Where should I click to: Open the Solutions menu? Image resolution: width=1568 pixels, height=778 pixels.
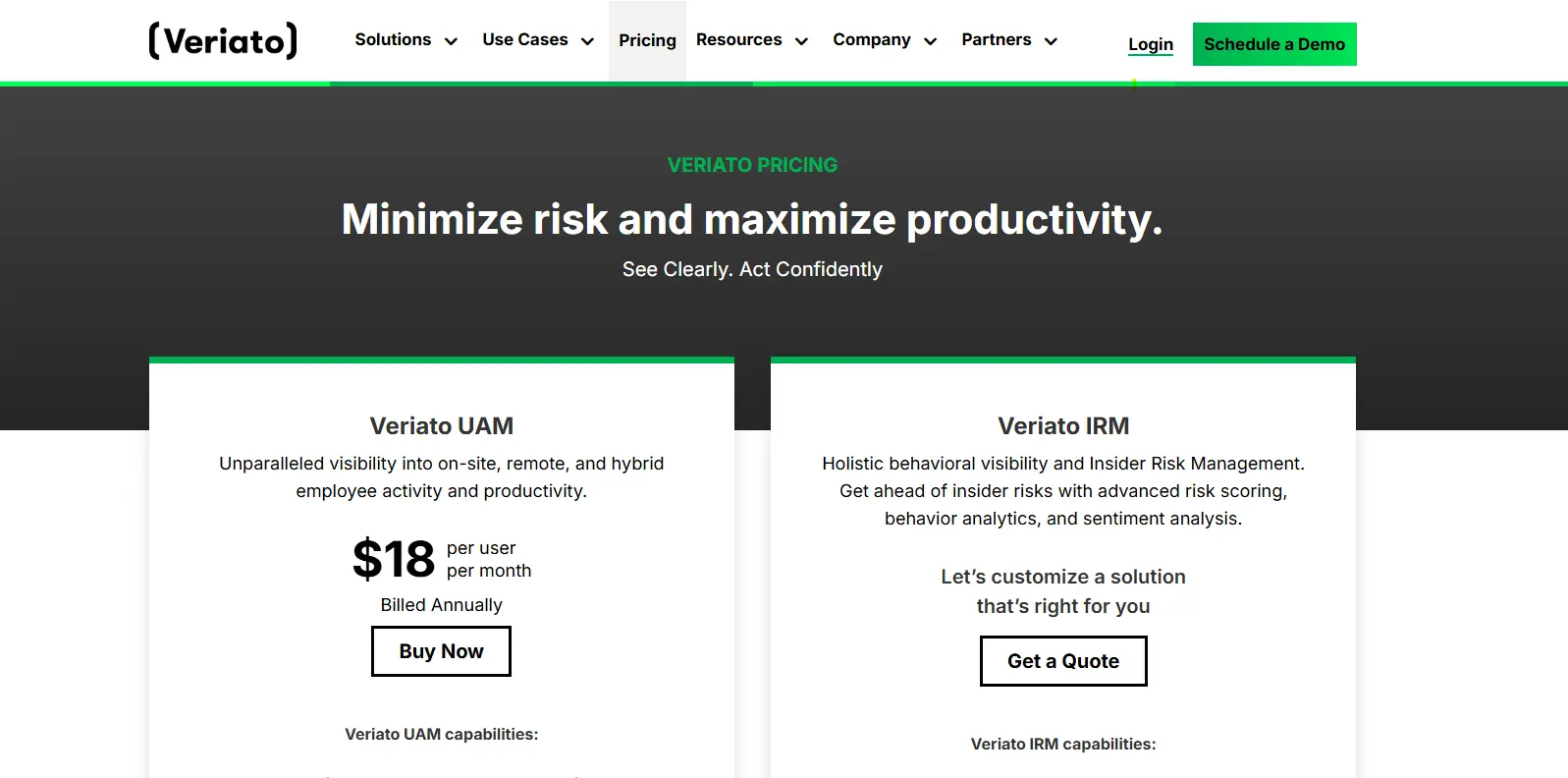pyautogui.click(x=393, y=39)
